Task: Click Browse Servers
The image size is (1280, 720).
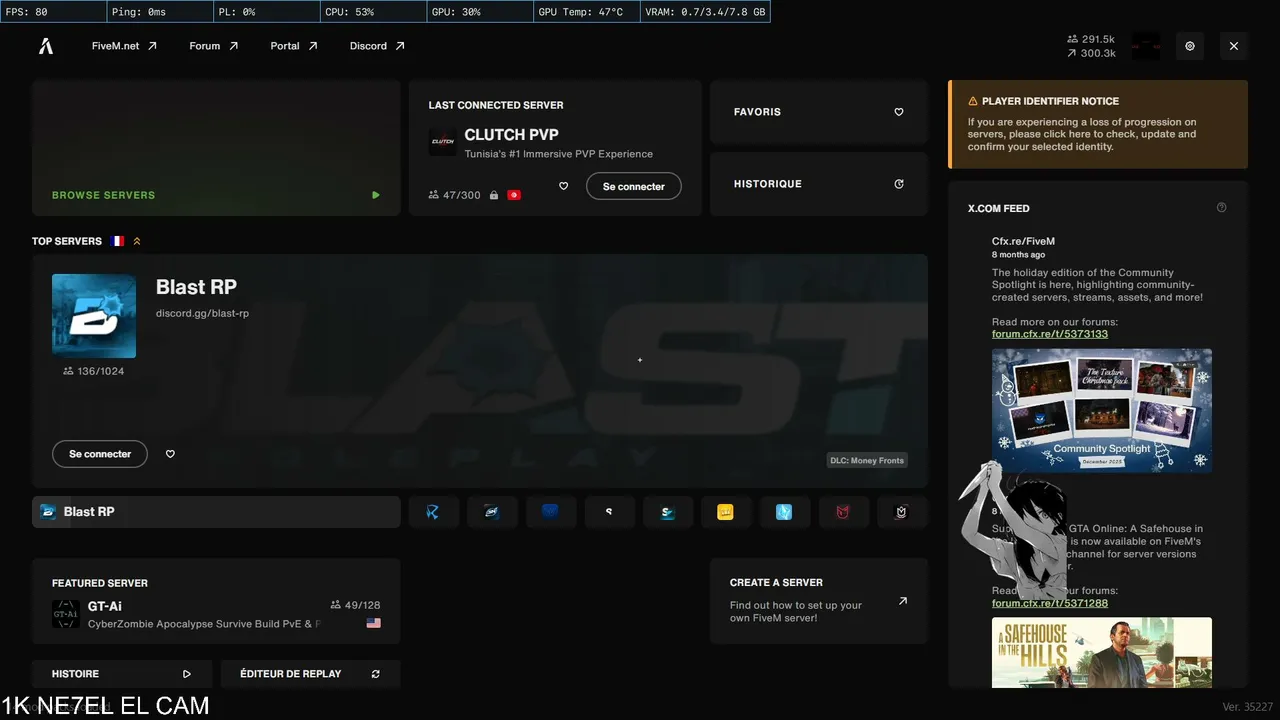Action: [216, 148]
